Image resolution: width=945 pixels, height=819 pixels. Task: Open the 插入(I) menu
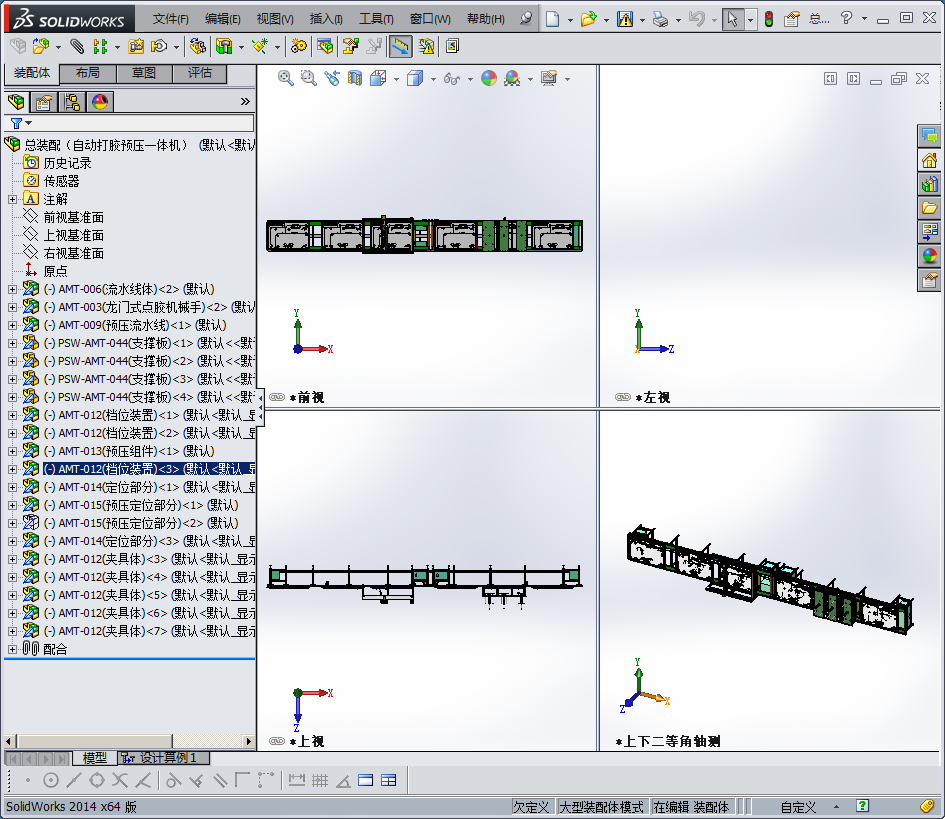[326, 19]
